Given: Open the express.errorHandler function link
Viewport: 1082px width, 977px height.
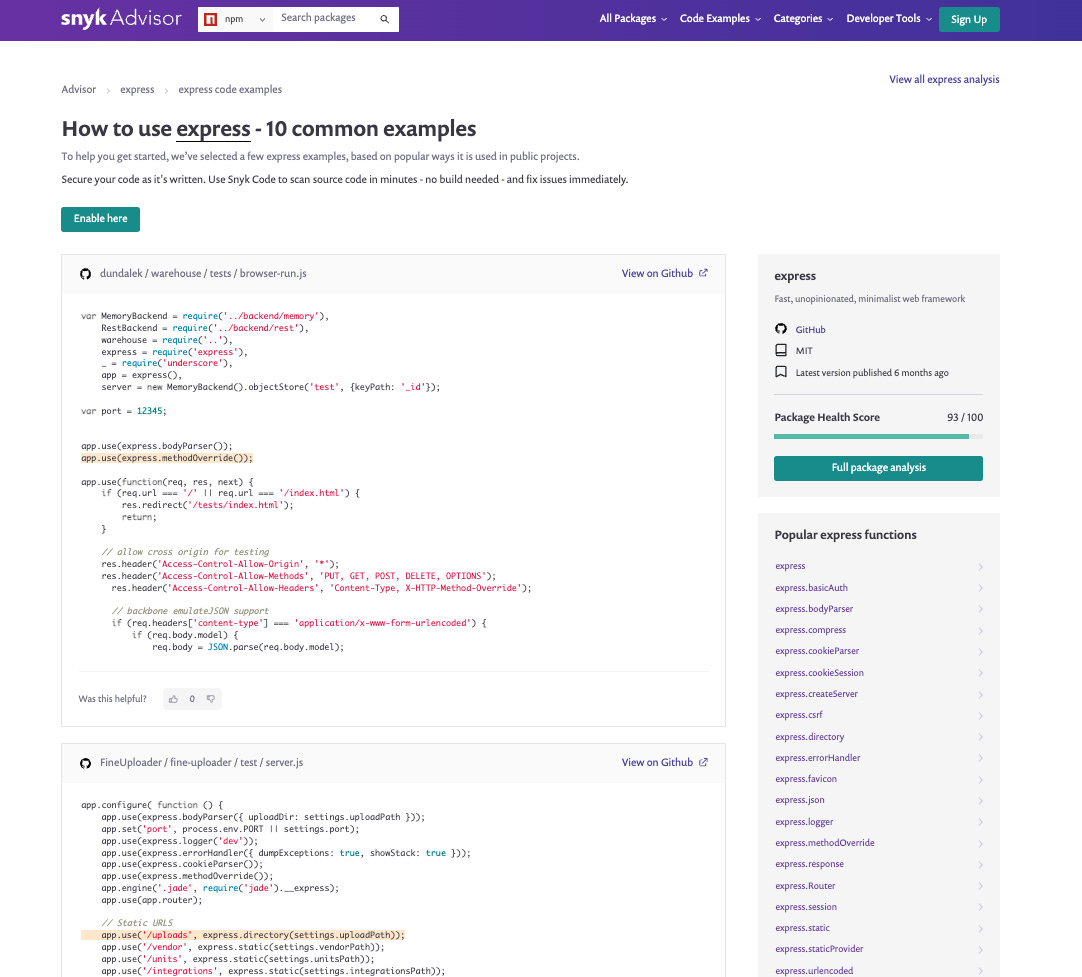Looking at the screenshot, I should coord(817,758).
